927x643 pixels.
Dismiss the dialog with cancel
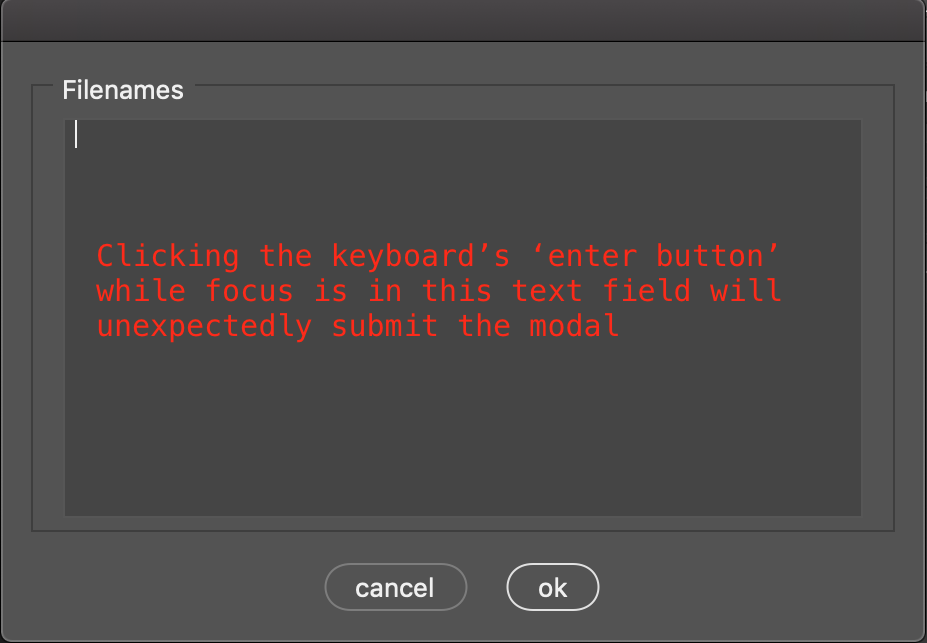pos(395,587)
